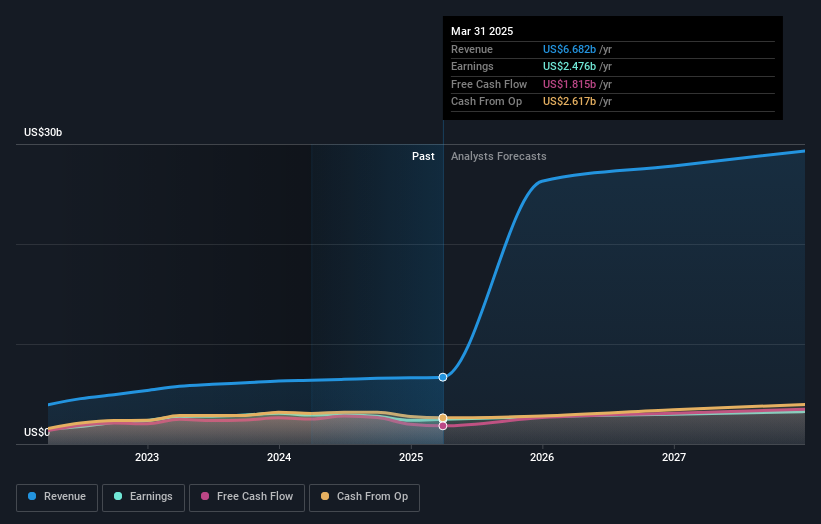
Task: Click the US$30b y-axis label
Action: [43, 132]
